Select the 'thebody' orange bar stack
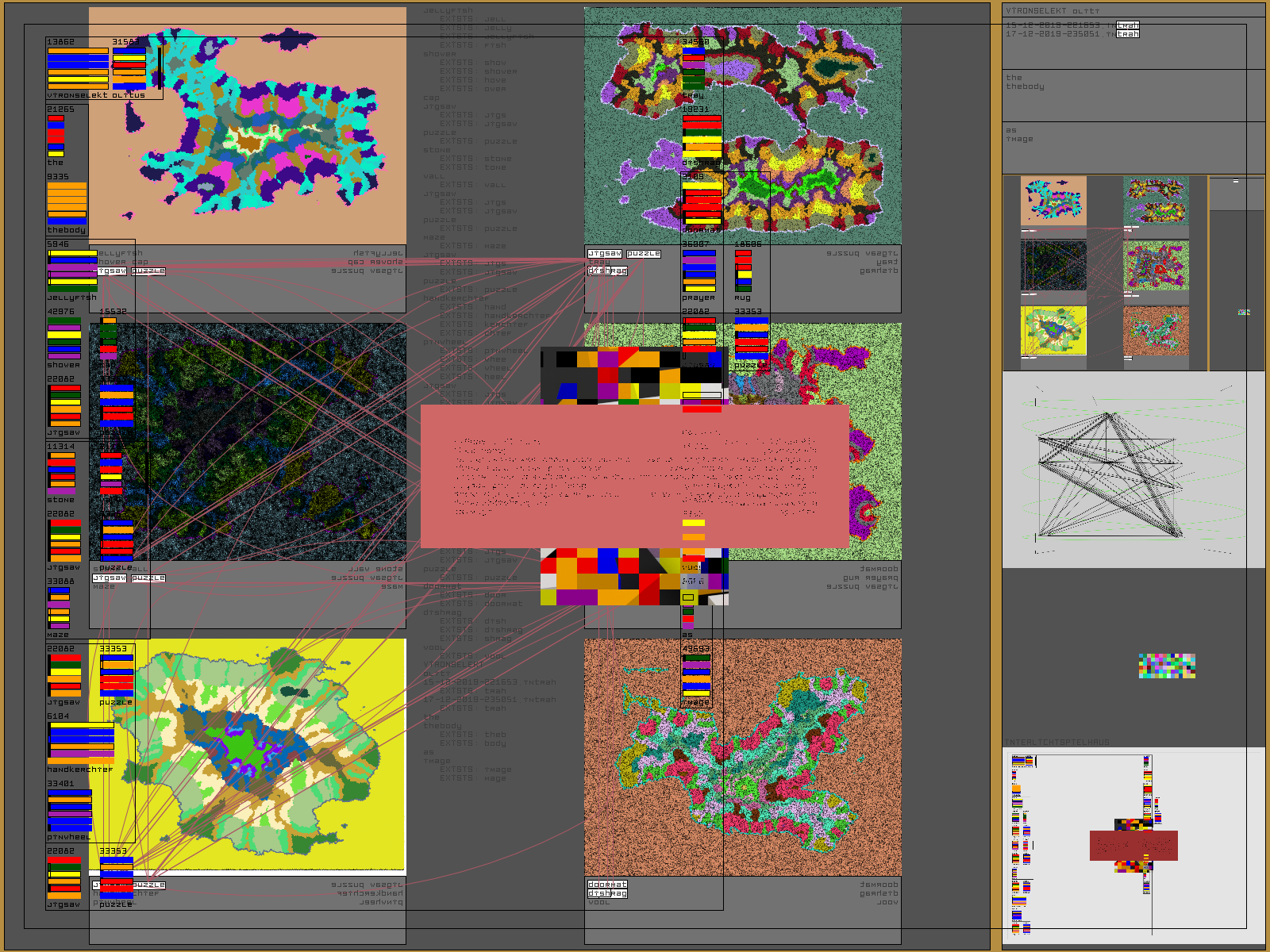 67,203
